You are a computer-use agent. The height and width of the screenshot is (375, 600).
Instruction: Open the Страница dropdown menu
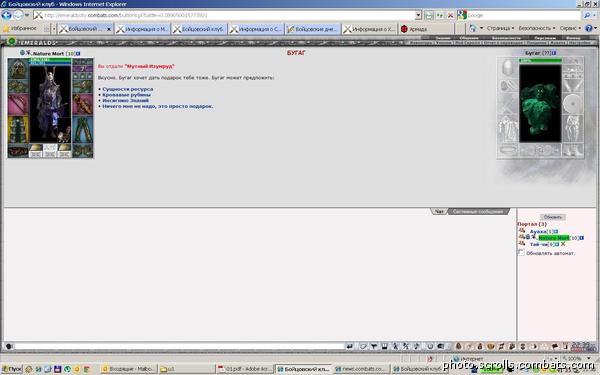pyautogui.click(x=501, y=28)
